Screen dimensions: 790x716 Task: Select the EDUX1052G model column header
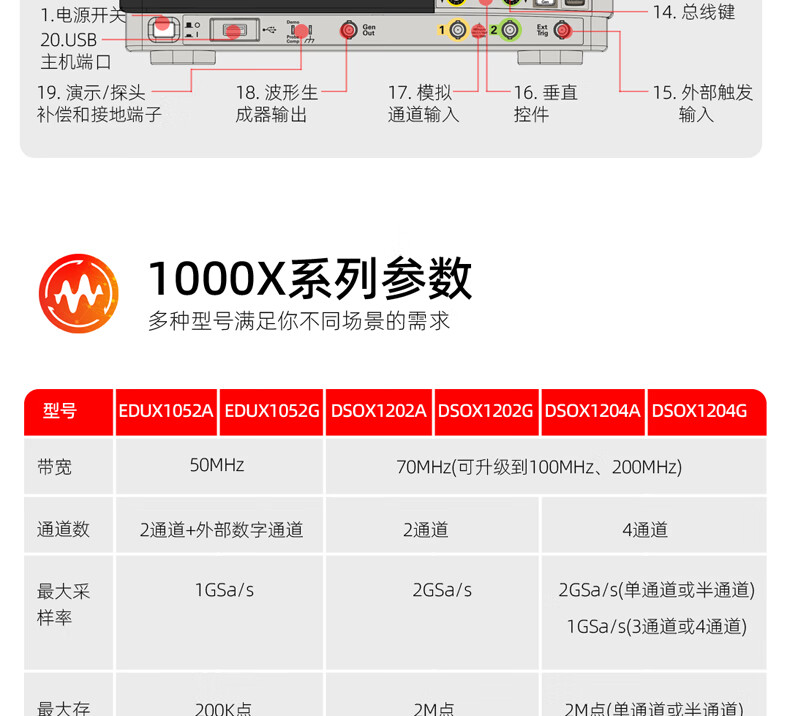pyautogui.click(x=272, y=411)
